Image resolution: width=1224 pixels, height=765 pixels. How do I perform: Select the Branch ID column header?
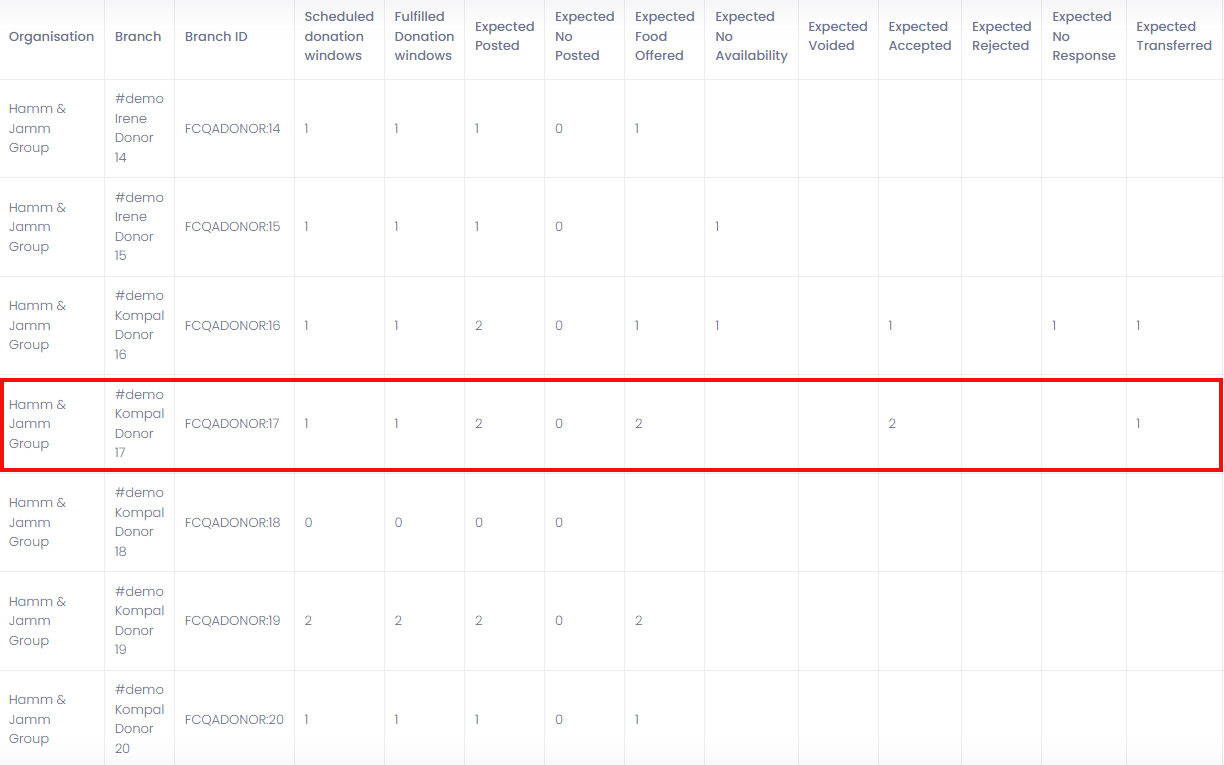point(216,37)
